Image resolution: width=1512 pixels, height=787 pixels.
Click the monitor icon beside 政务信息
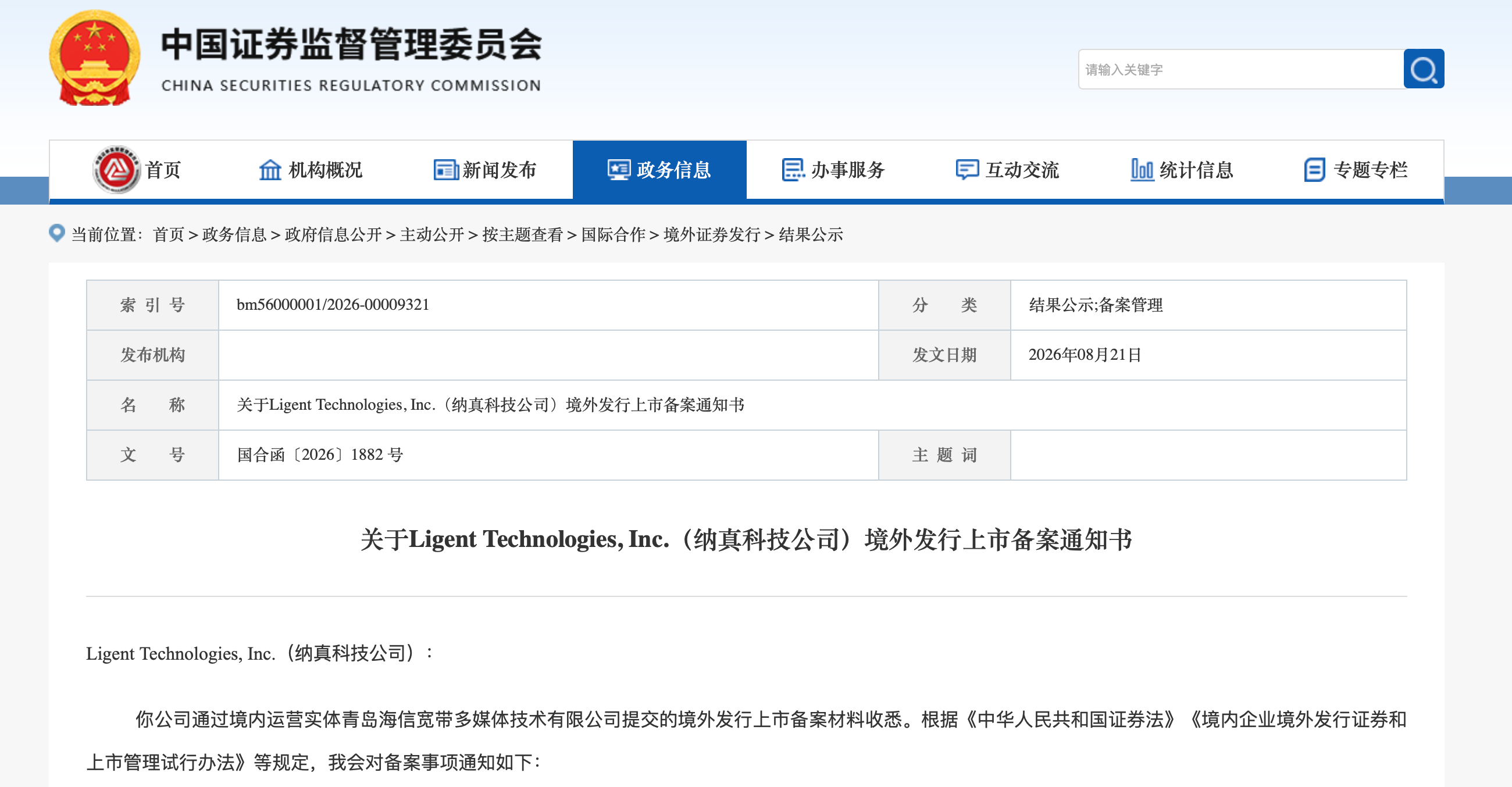[619, 170]
